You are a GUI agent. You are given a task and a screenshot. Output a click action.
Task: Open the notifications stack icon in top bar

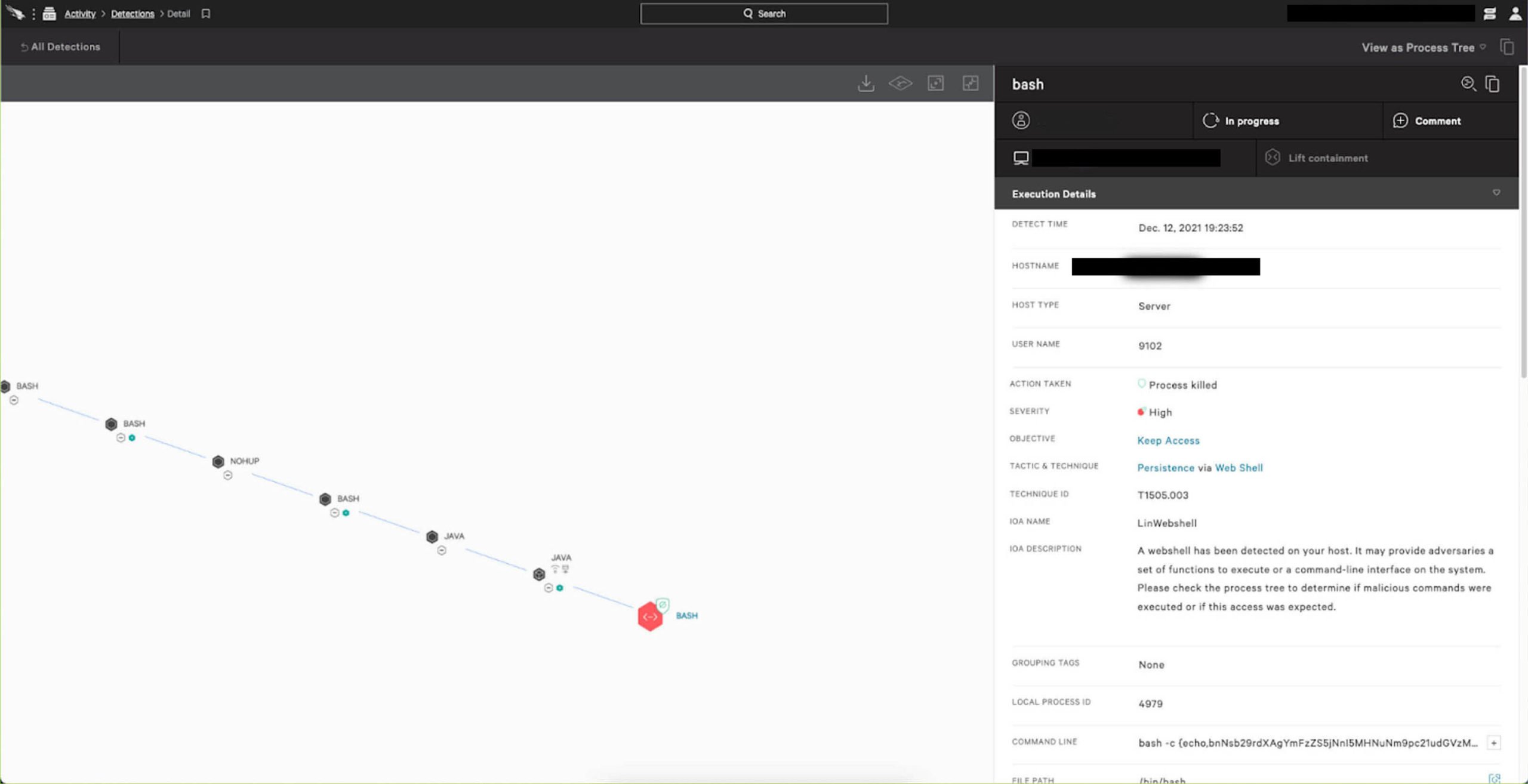1490,14
